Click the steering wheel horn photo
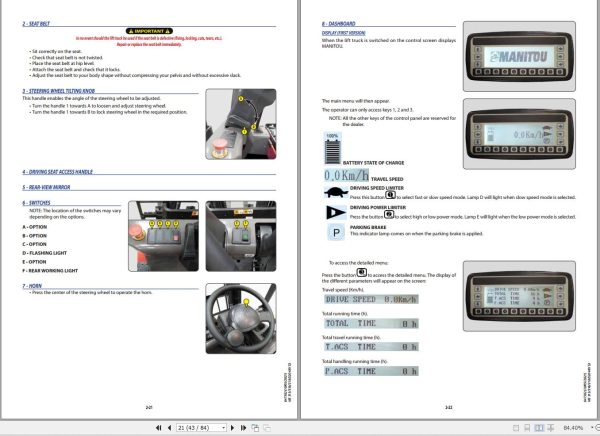The image size is (600, 436). (241, 318)
